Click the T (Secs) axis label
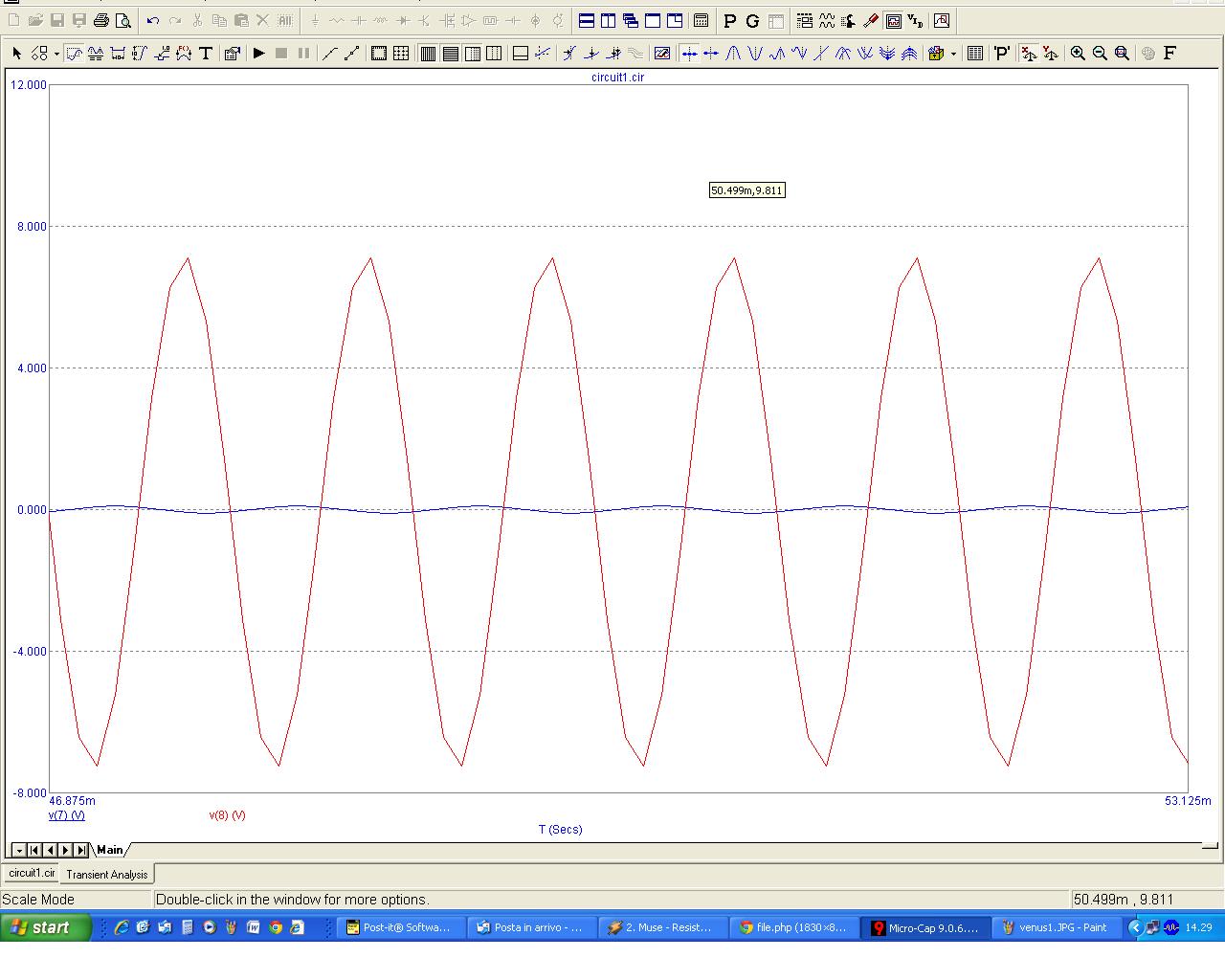The image size is (1225, 980). tap(560, 830)
